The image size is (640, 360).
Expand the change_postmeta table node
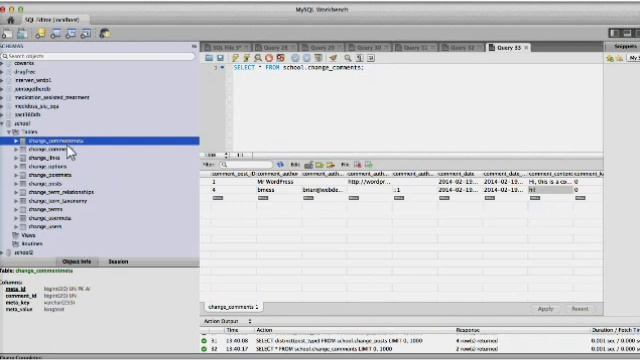(16, 175)
